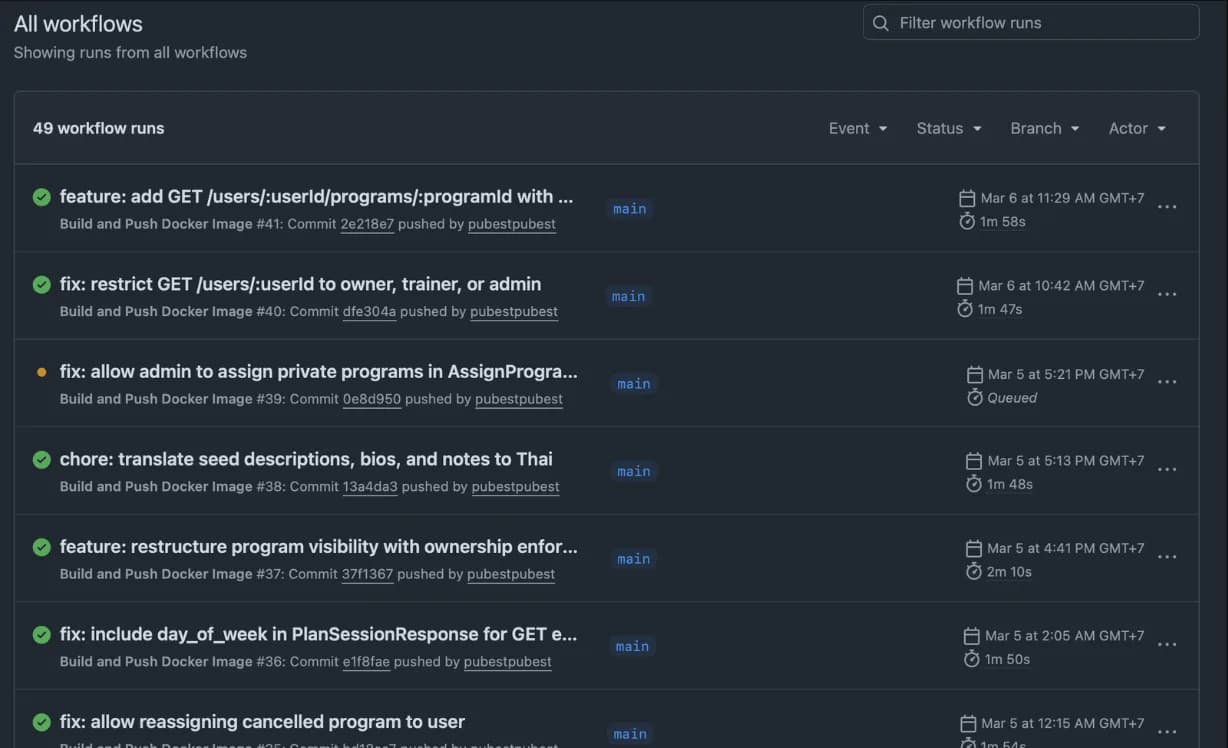This screenshot has width=1228, height=748.
Task: Open pubestpubest profile in run #36 row
Action: (x=508, y=662)
